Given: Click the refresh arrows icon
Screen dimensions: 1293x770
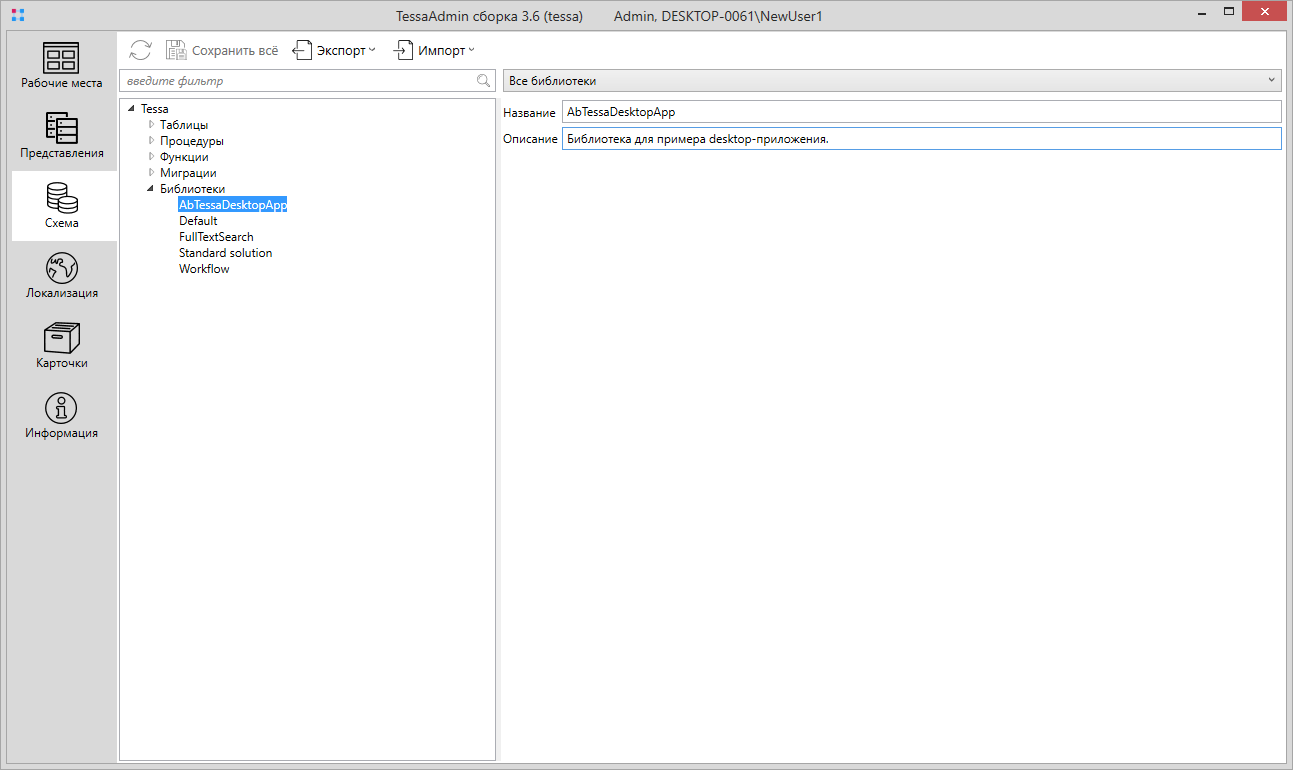Looking at the screenshot, I should (141, 50).
